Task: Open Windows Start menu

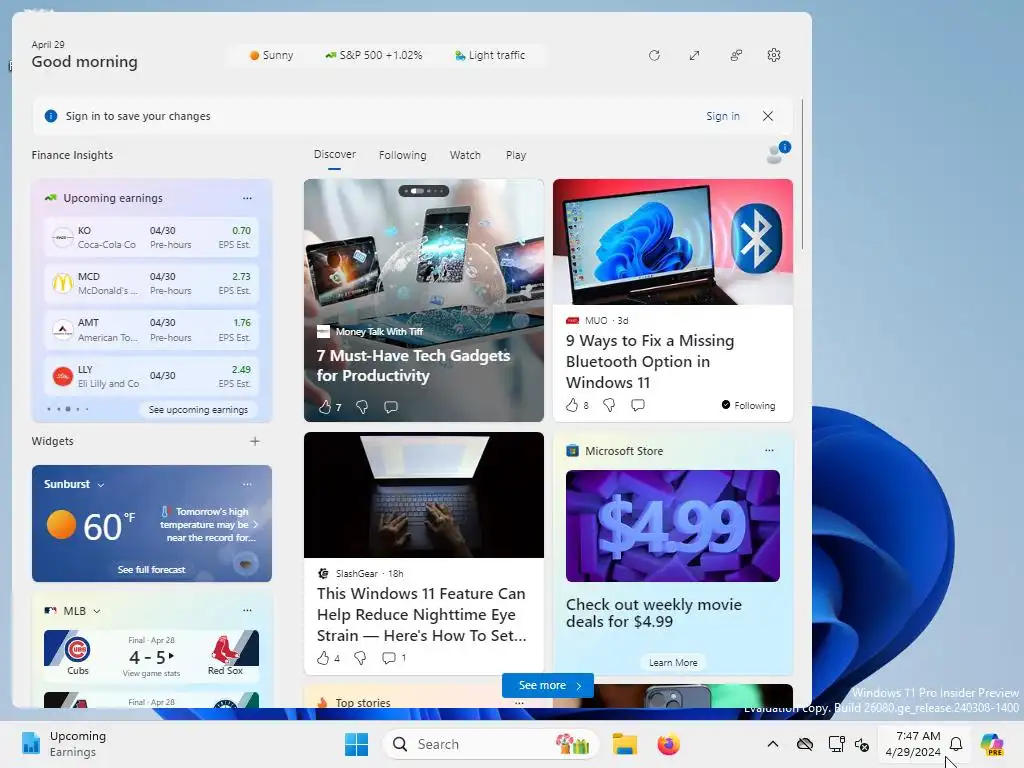Action: 357,744
